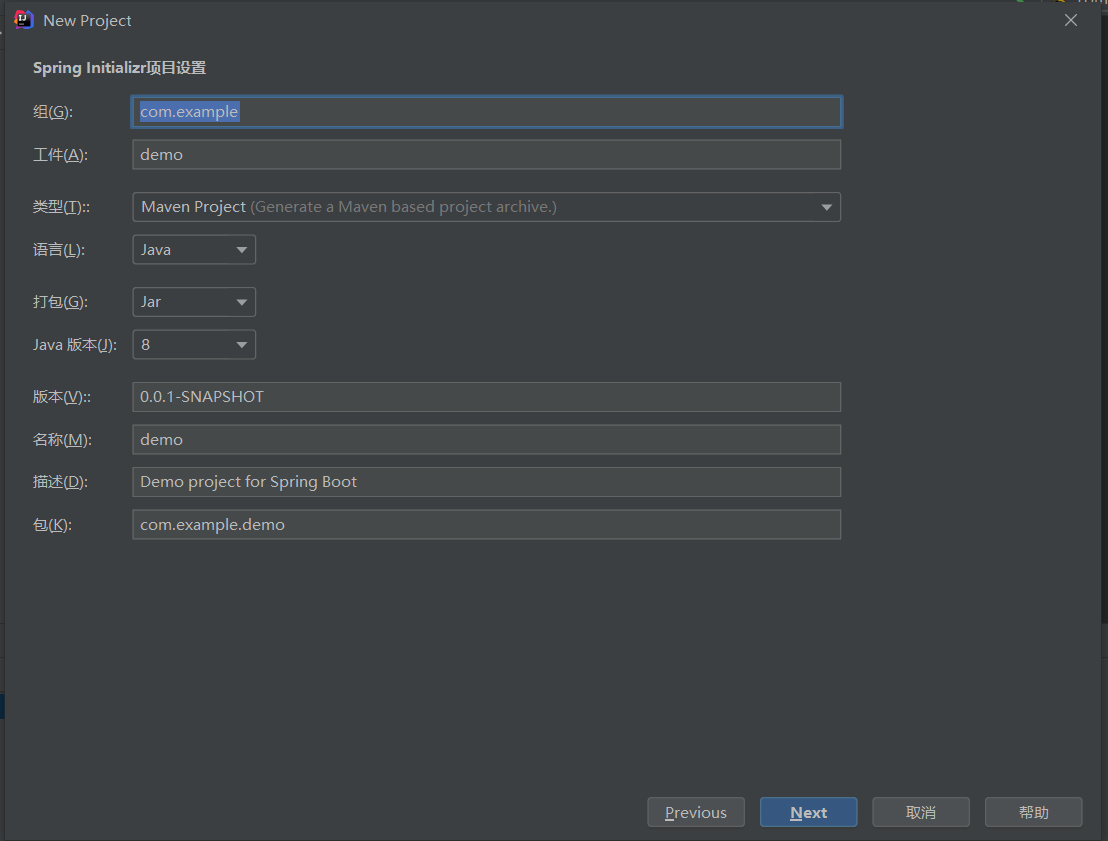Screen dimensions: 1108x841
Task: Go back with the Previous button
Action: click(696, 812)
